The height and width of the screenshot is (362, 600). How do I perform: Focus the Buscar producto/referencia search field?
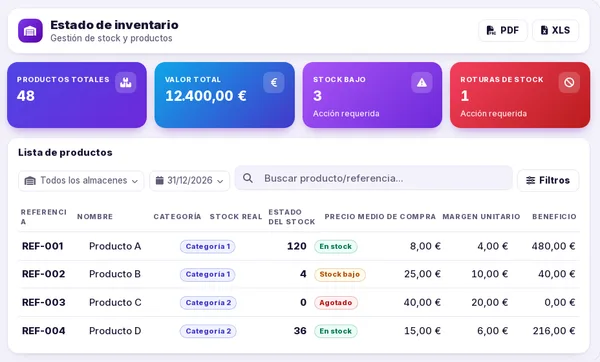(x=373, y=178)
